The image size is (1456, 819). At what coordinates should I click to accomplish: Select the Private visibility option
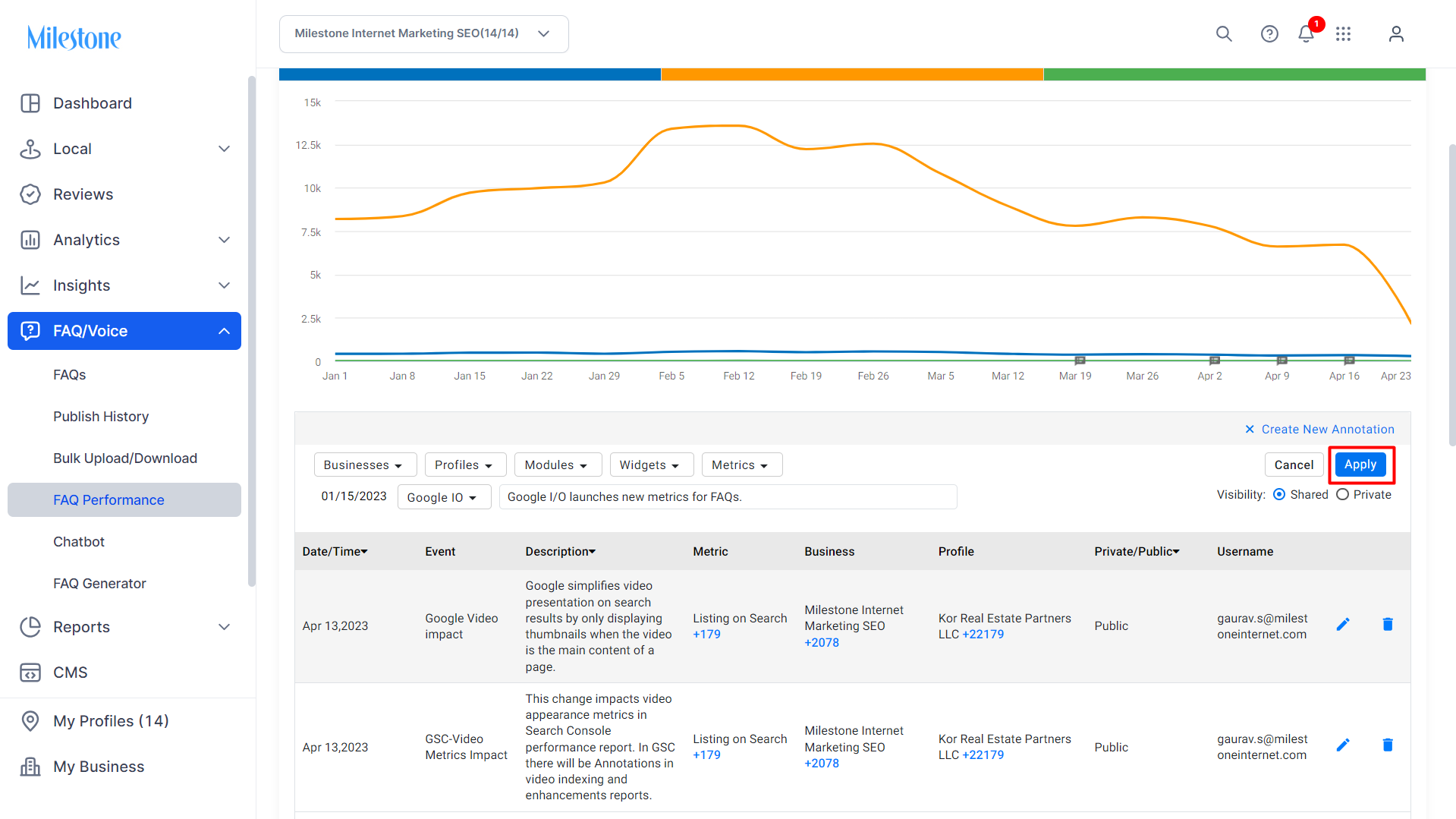[x=1342, y=495]
